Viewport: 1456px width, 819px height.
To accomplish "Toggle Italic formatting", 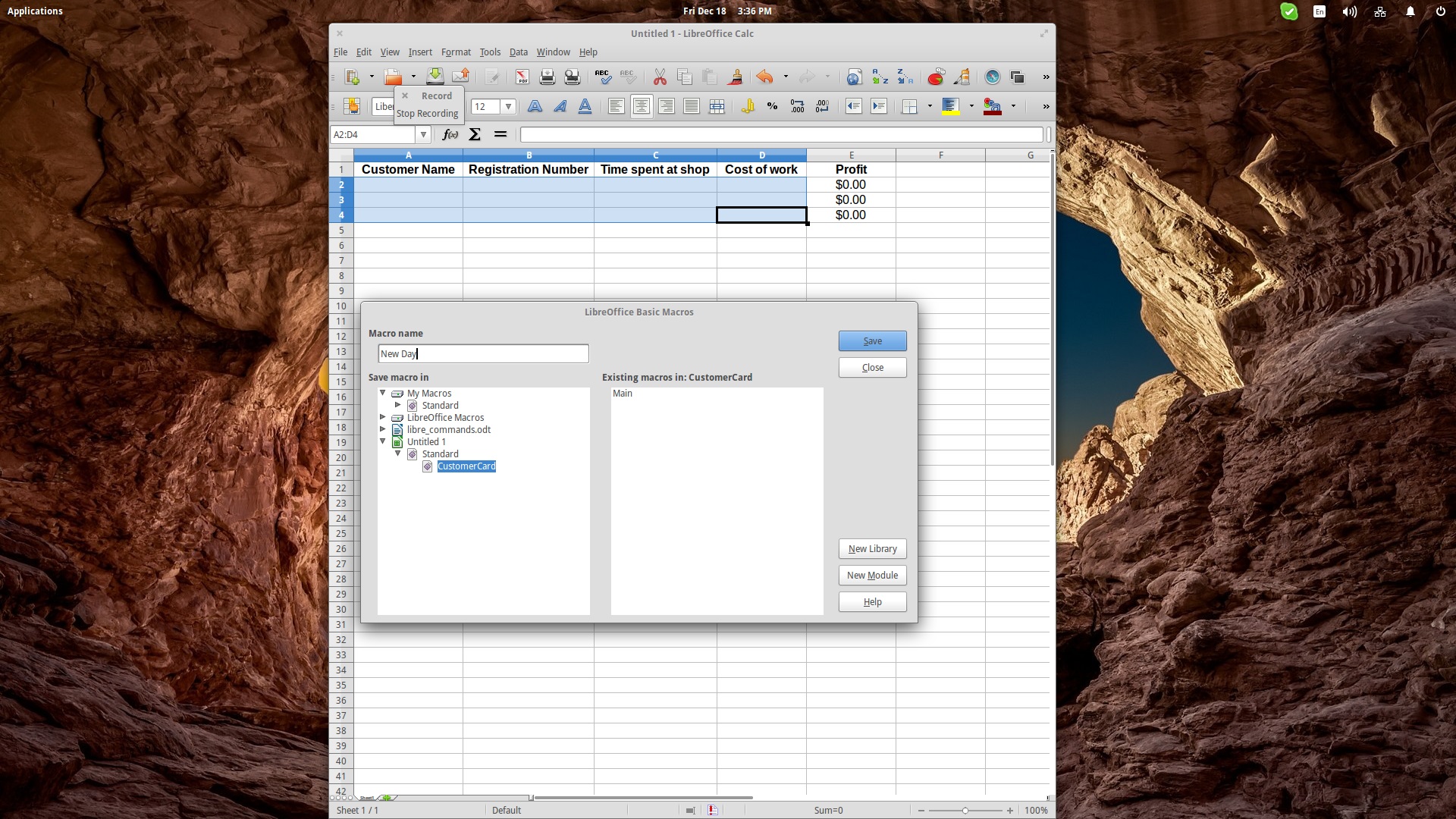I will coord(560,106).
